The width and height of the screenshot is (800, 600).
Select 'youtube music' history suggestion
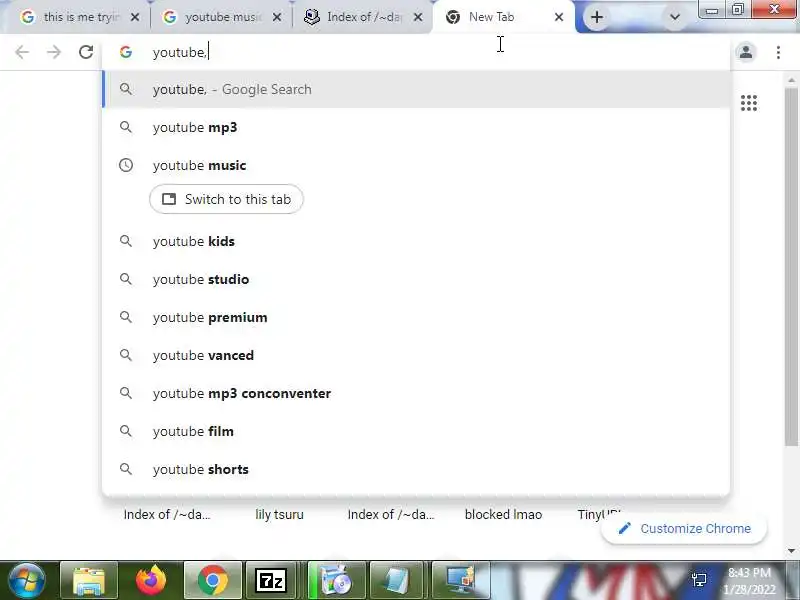[x=416, y=165]
